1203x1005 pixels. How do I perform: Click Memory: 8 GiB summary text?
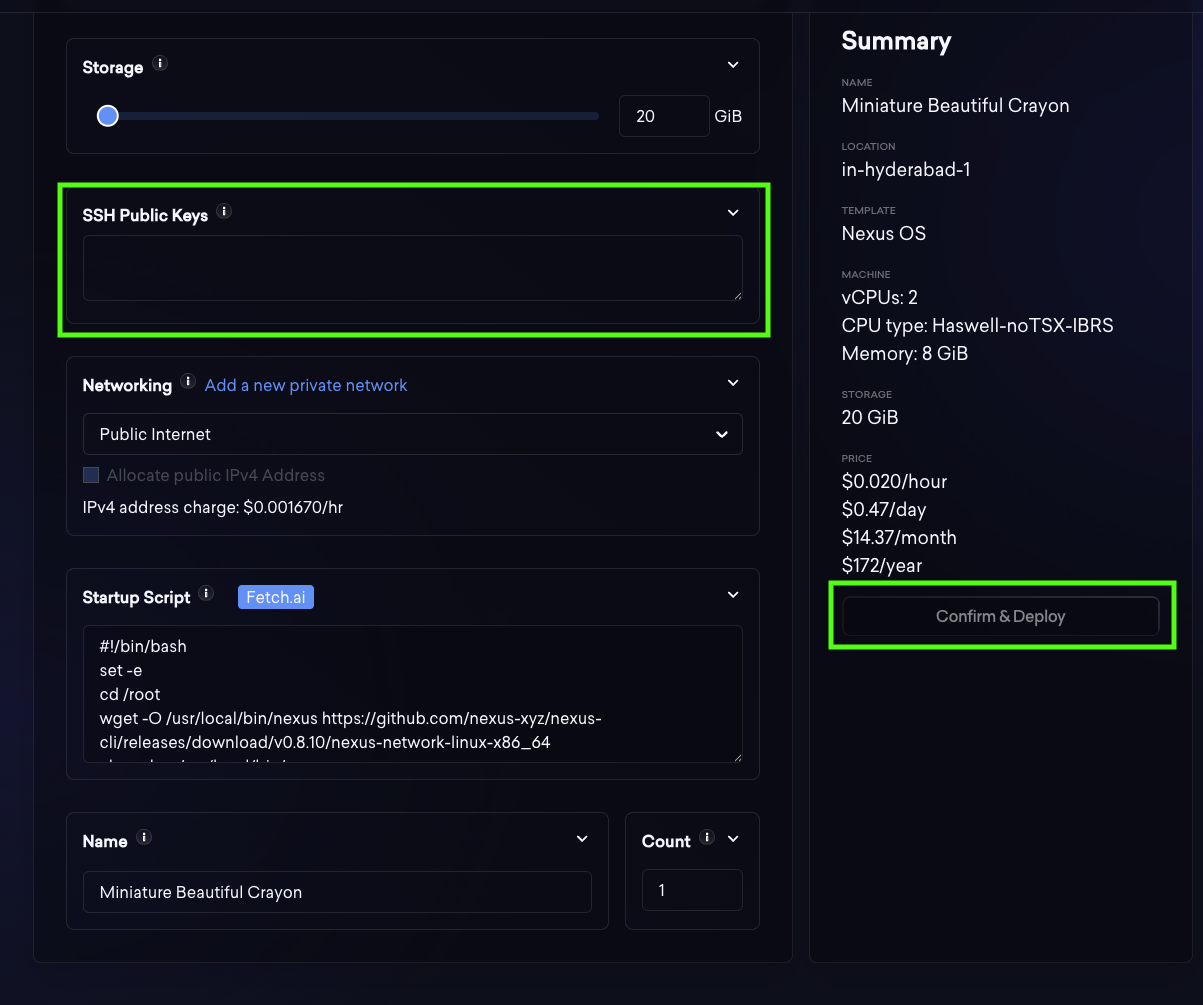coord(905,353)
